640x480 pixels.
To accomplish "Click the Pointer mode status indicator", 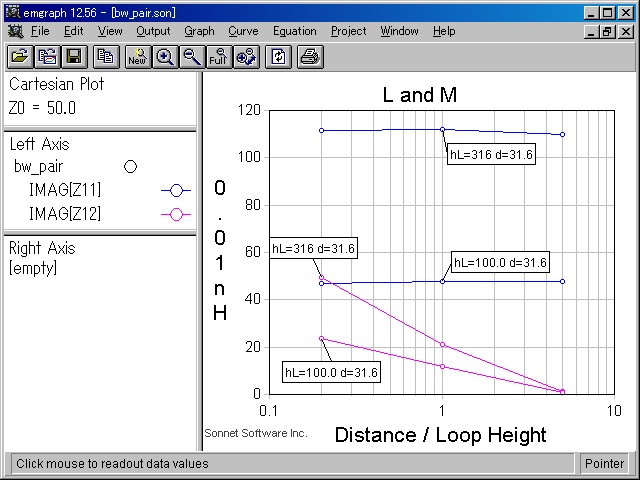I will [x=604, y=464].
